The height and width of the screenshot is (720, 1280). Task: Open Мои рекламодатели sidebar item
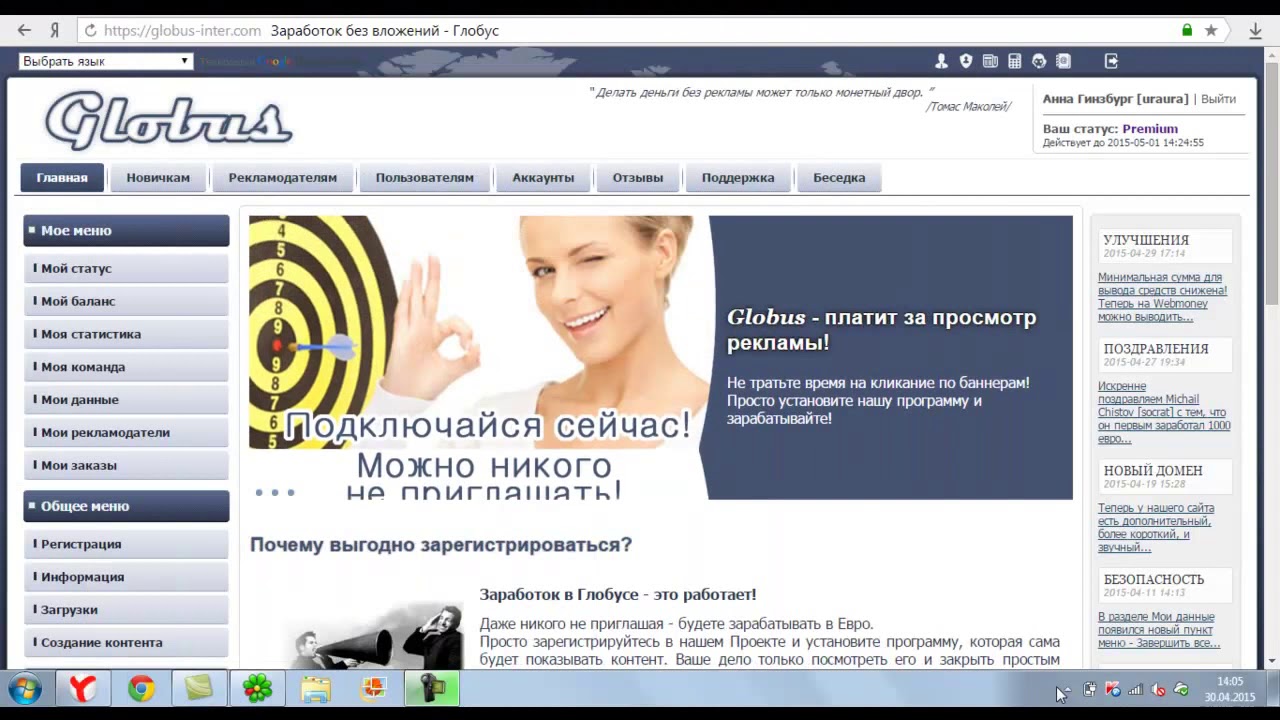pos(126,433)
